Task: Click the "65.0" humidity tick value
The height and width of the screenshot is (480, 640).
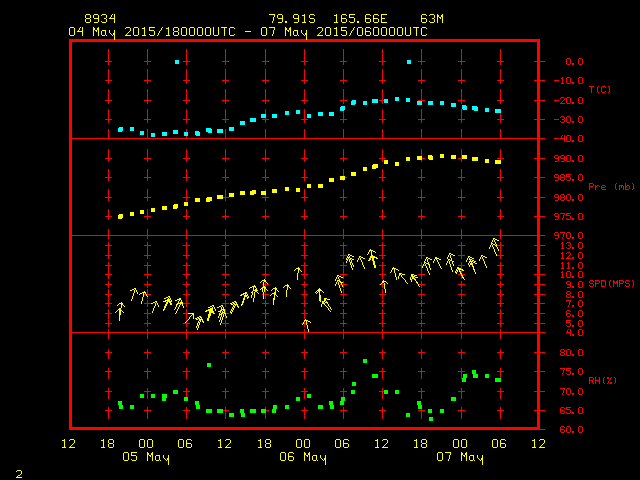Action: pos(571,410)
